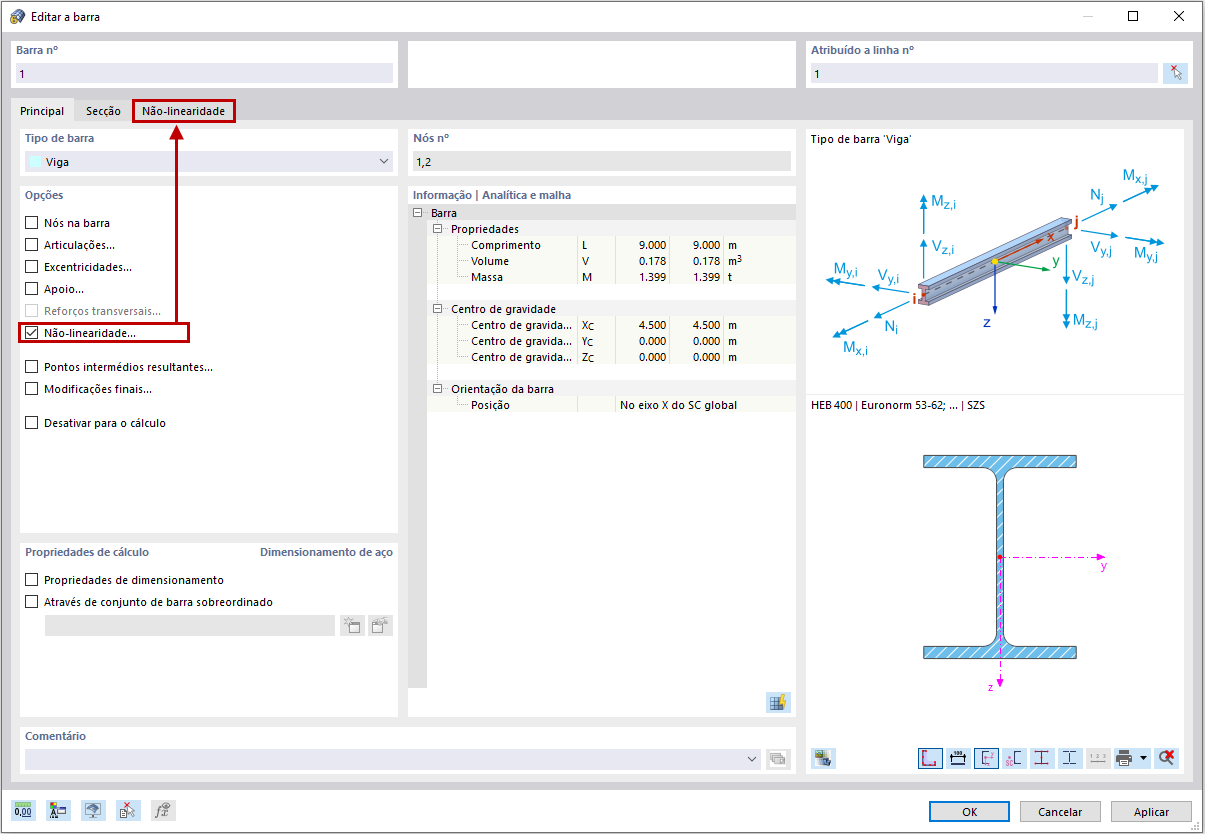Click the Aplicar button
The height and width of the screenshot is (834, 1205).
1151,812
